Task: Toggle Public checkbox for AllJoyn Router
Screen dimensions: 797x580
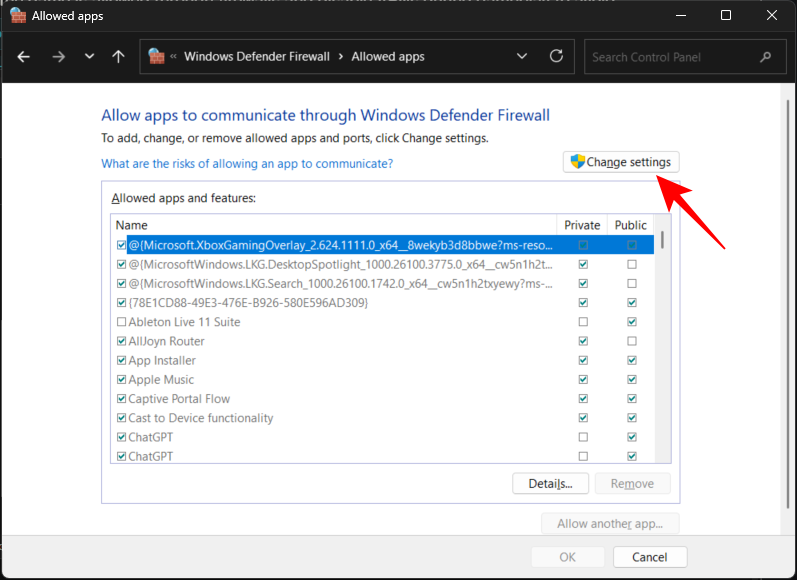Action: tap(631, 341)
